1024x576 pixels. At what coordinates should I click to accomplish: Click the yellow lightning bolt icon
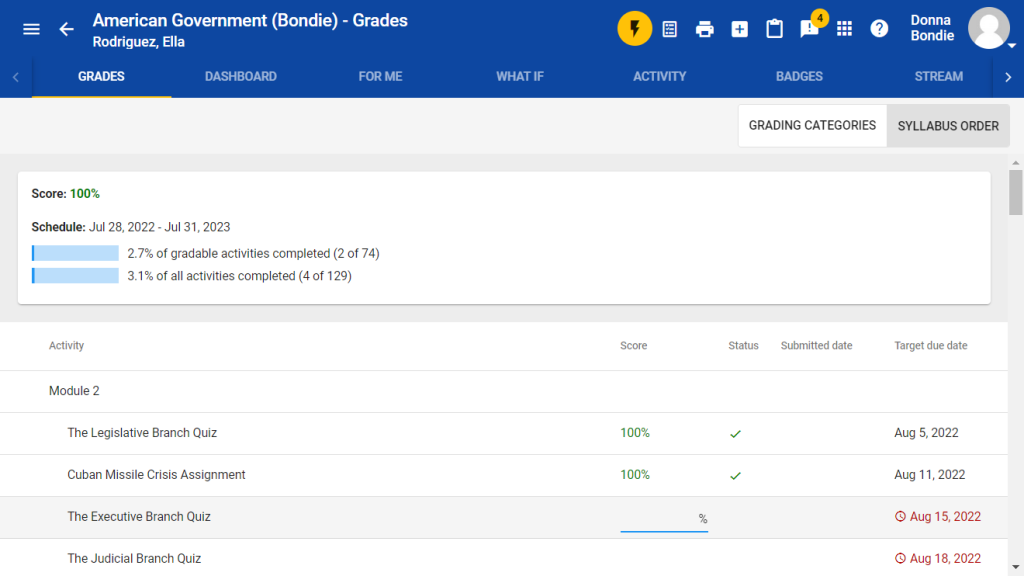point(634,29)
